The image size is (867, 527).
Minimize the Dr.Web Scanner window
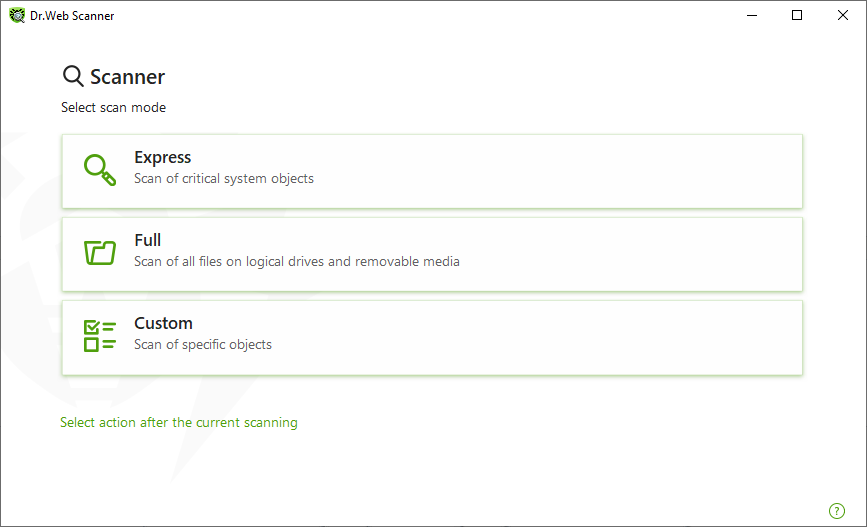pos(751,15)
